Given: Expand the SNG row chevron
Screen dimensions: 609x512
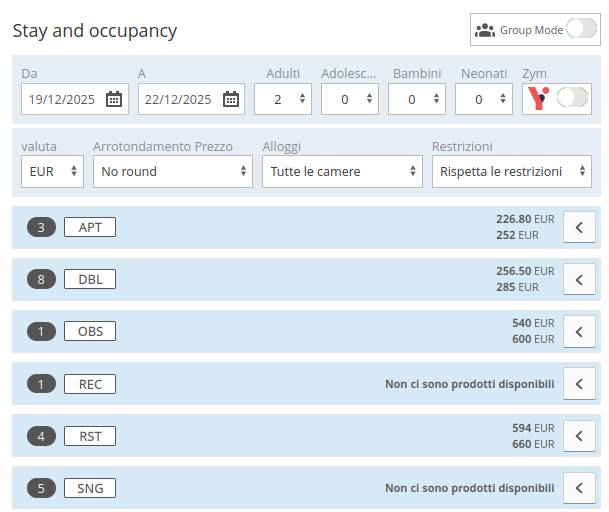Looking at the screenshot, I should coord(579,487).
